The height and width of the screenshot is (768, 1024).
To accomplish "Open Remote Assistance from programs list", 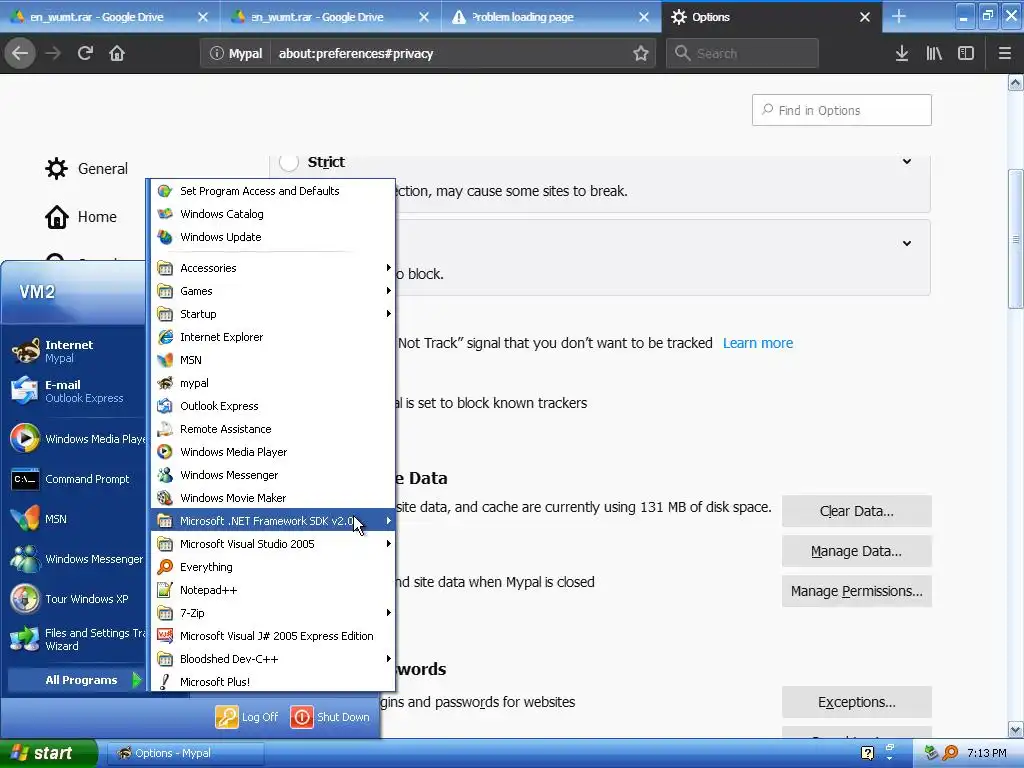I will [x=273, y=429].
